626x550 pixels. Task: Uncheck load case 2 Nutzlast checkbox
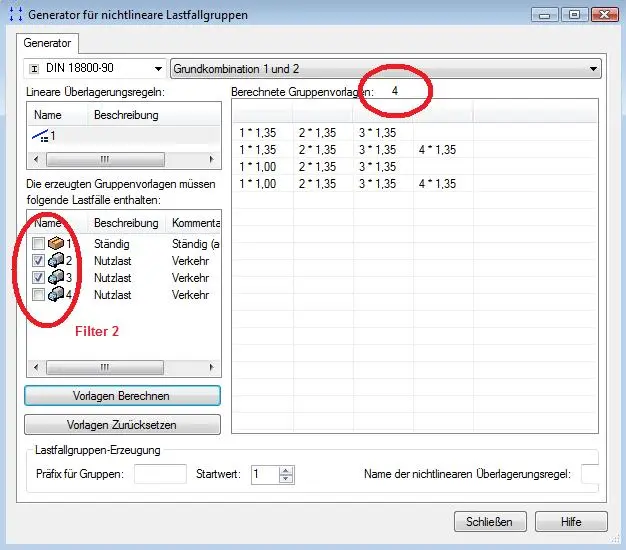[x=38, y=261]
